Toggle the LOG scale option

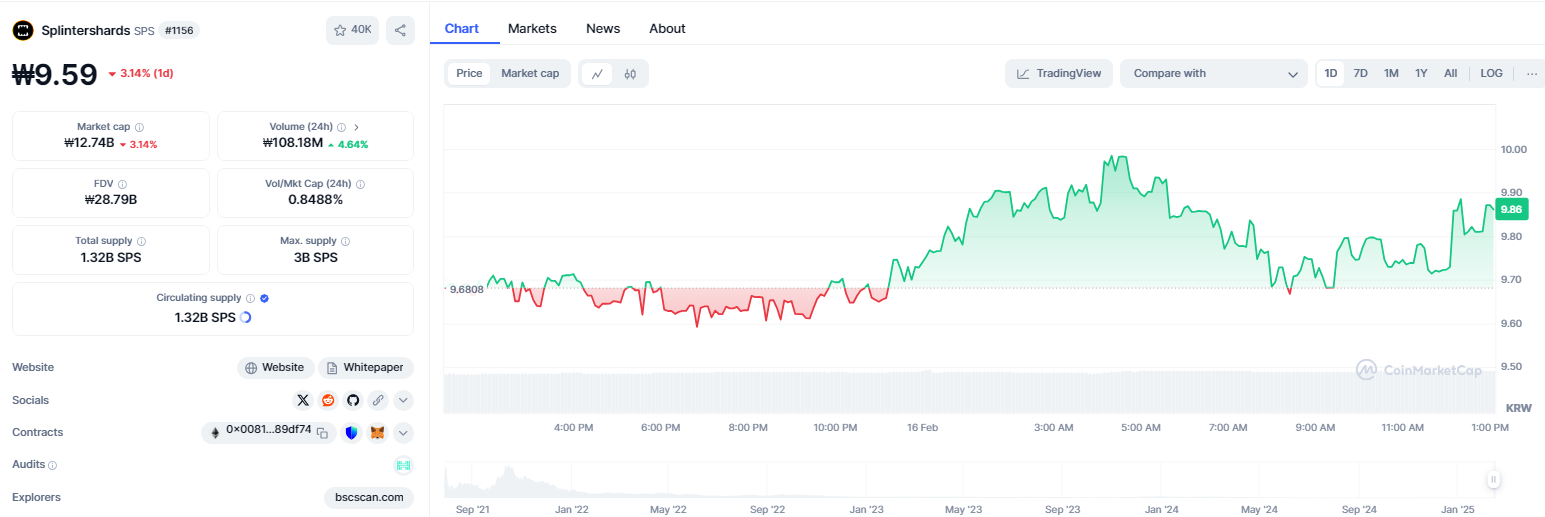pyautogui.click(x=1491, y=73)
